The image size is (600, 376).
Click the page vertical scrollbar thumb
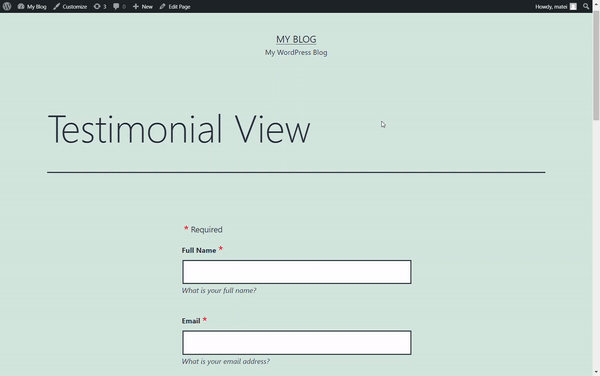596,65
